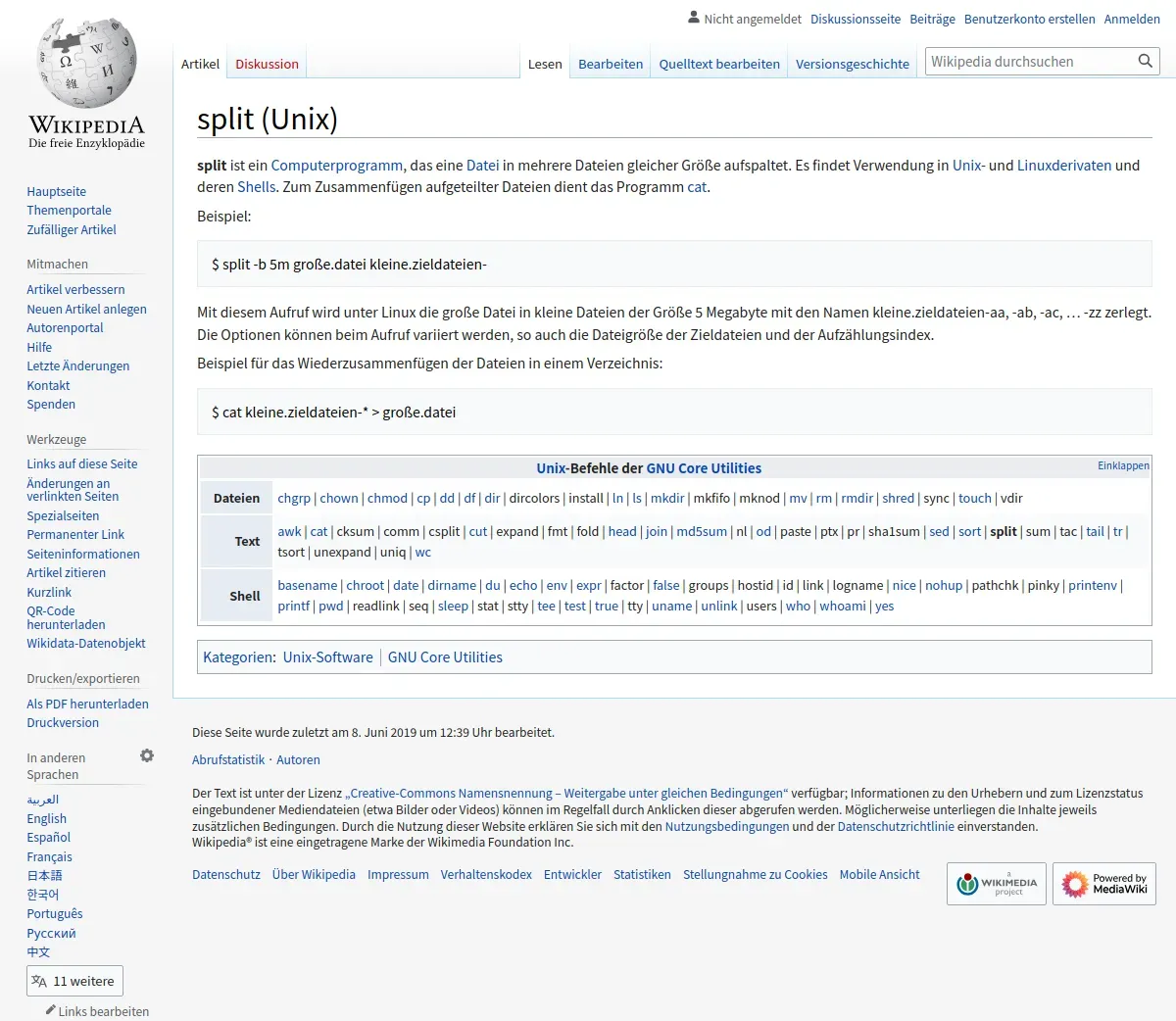Viewport: 1176px width, 1021px height.
Task: Open Links auf diese Seite
Action: point(82,463)
